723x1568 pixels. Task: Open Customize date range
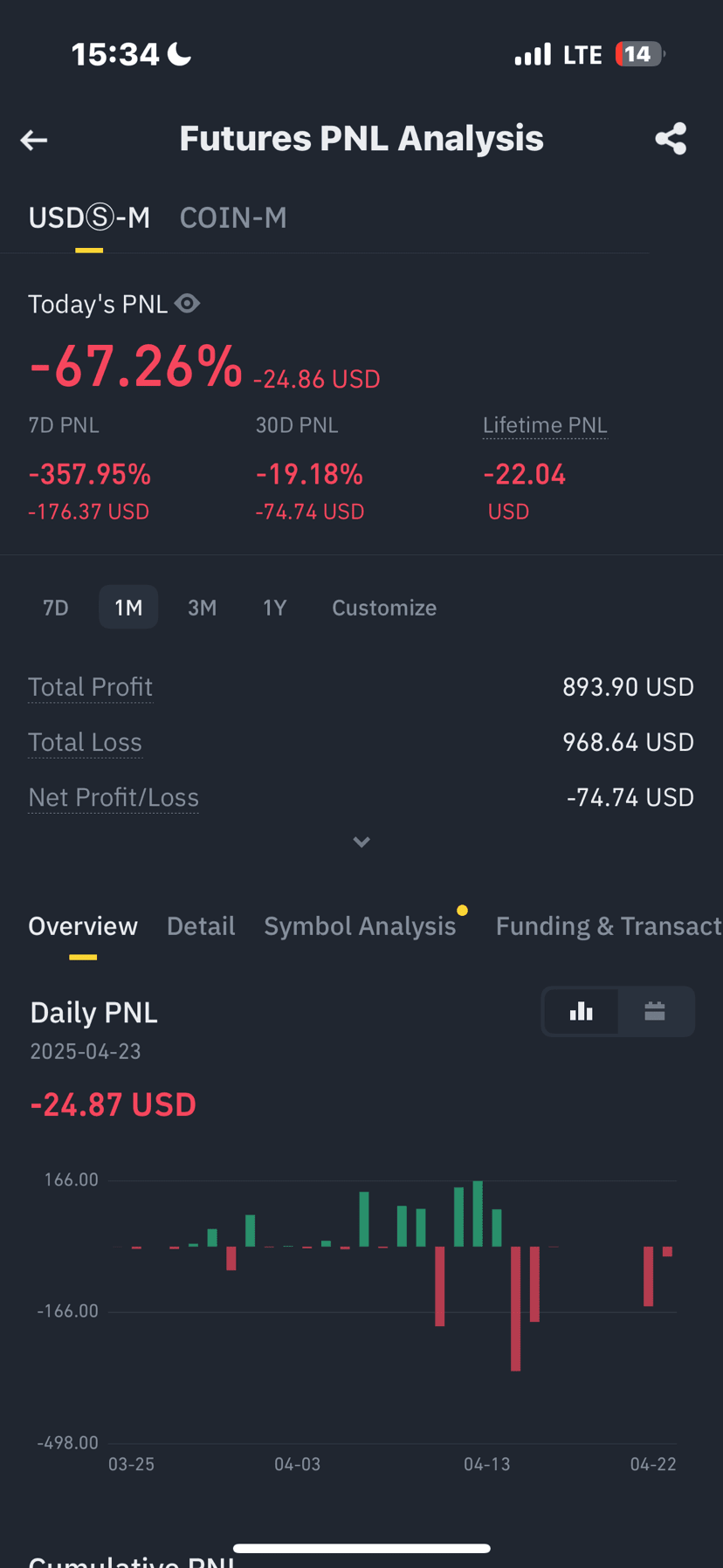[x=384, y=608]
